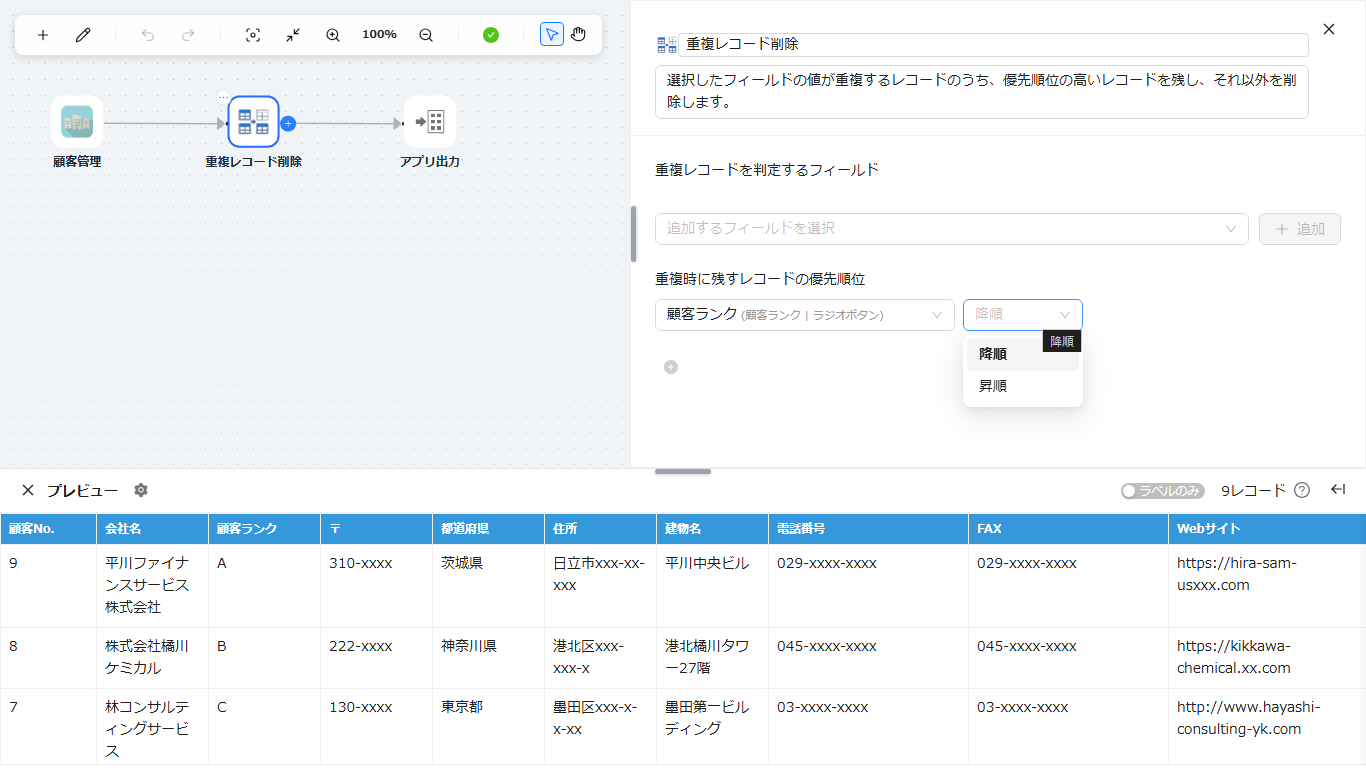Click the pencil edit icon

pyautogui.click(x=83, y=35)
